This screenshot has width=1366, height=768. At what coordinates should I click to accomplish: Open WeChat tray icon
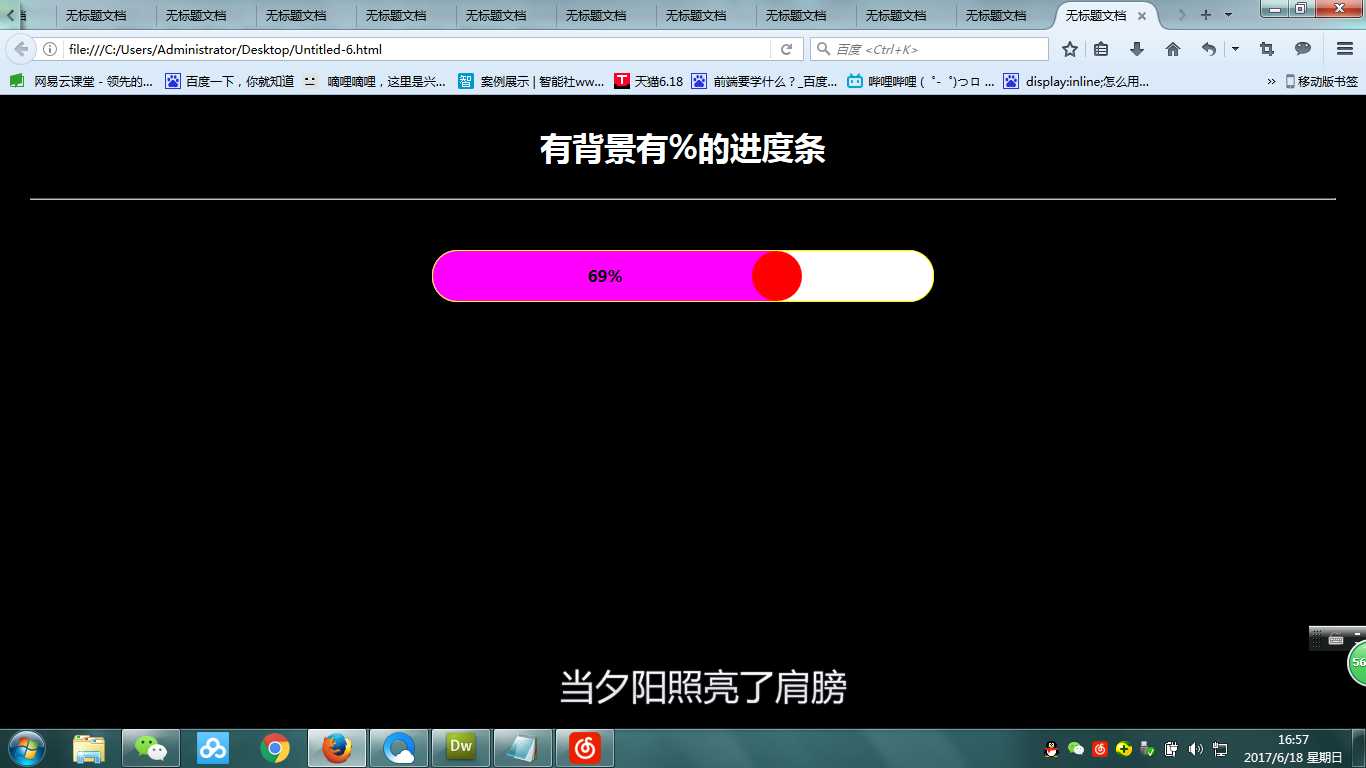(x=1076, y=749)
